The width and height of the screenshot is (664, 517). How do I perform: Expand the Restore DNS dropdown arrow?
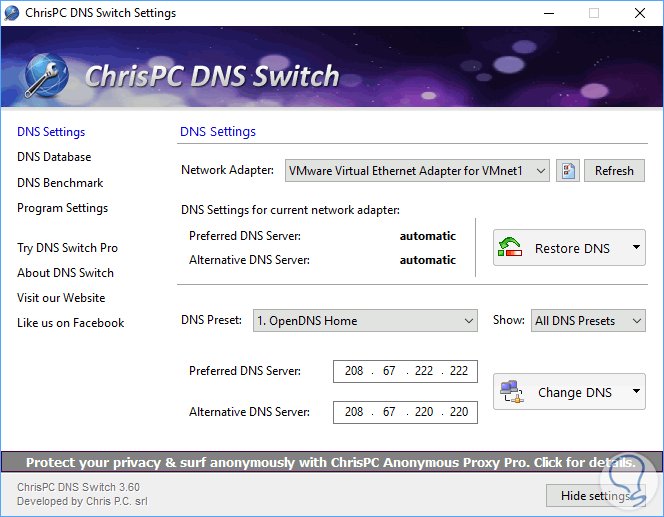[x=636, y=247]
